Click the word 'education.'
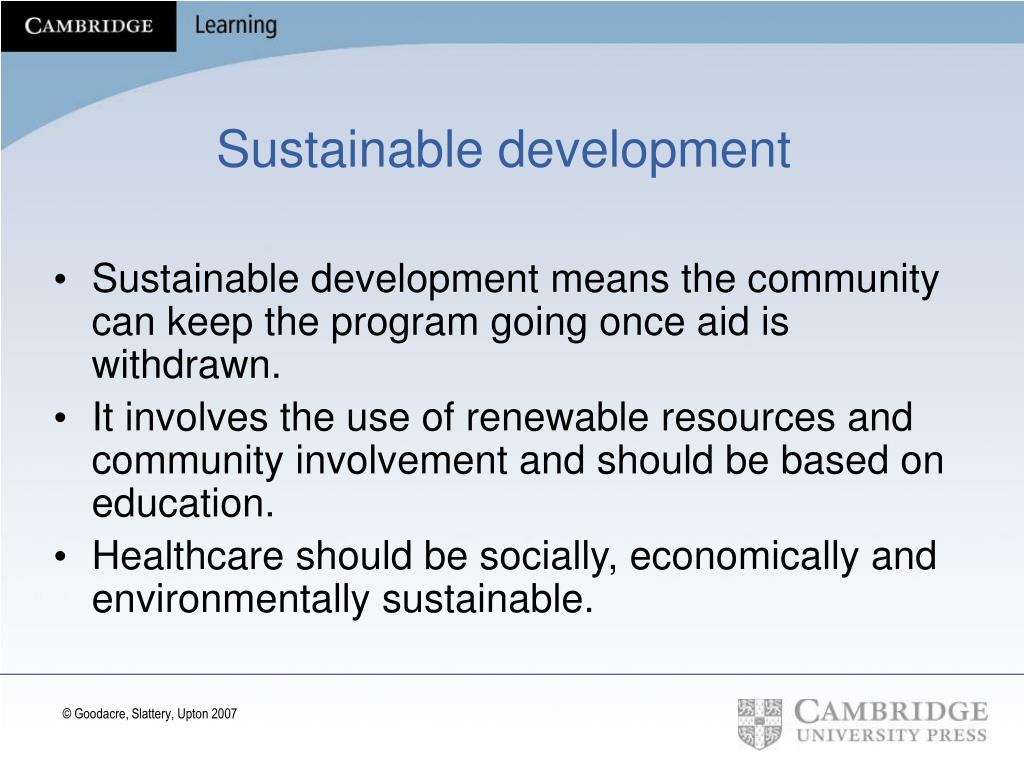This screenshot has height=768, width=1024. coord(183,504)
